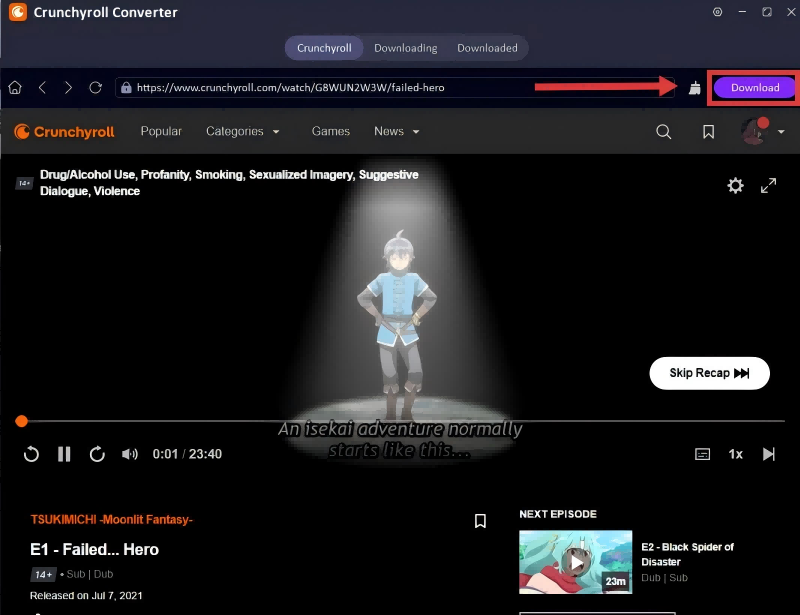Image resolution: width=800 pixels, height=615 pixels.
Task: Open converter settings gear in title bar
Action: [717, 12]
